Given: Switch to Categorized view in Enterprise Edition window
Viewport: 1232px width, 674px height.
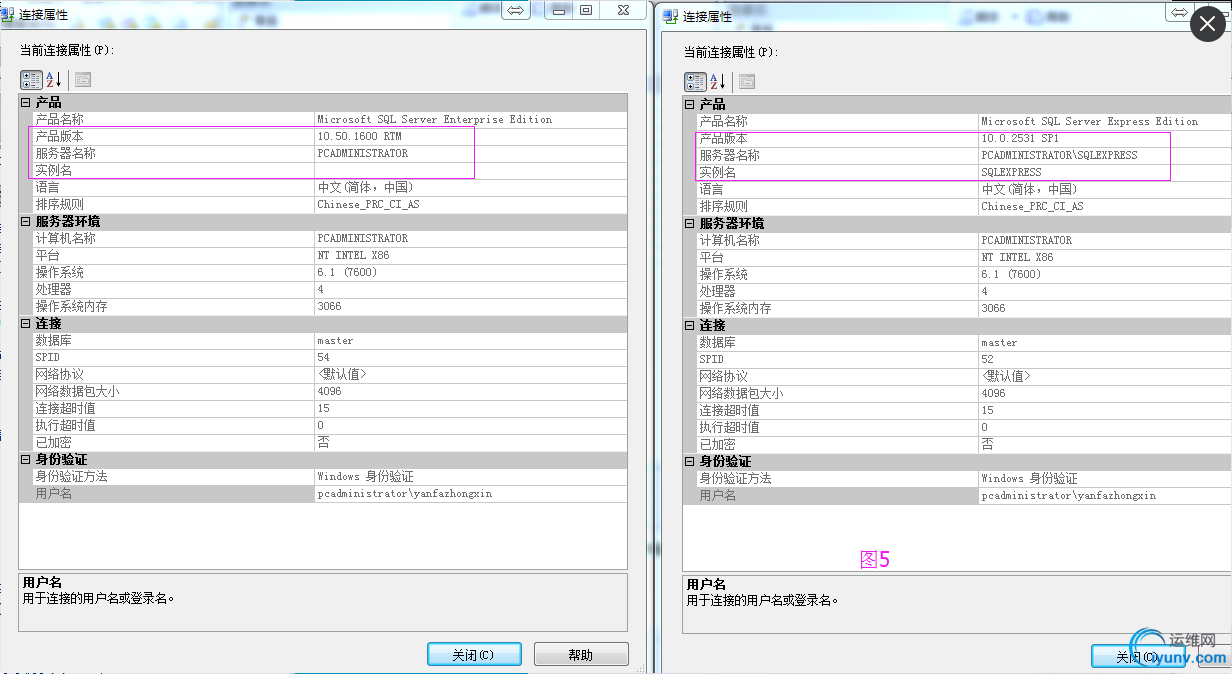Looking at the screenshot, I should click(x=31, y=80).
